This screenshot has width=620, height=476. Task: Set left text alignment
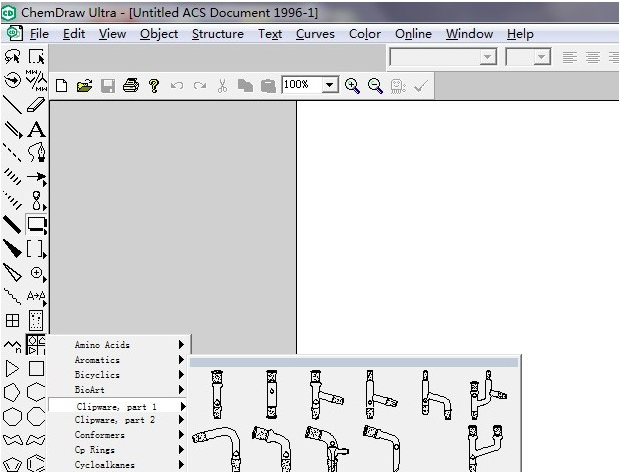(x=569, y=58)
